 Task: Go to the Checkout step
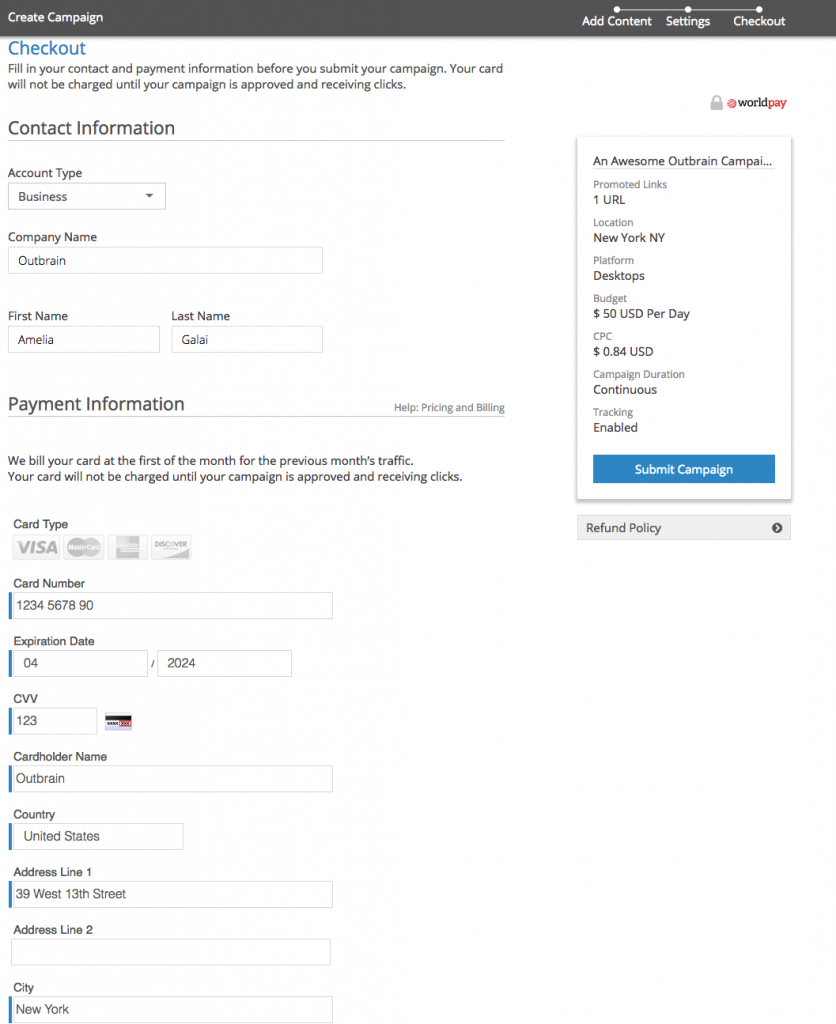(x=759, y=21)
